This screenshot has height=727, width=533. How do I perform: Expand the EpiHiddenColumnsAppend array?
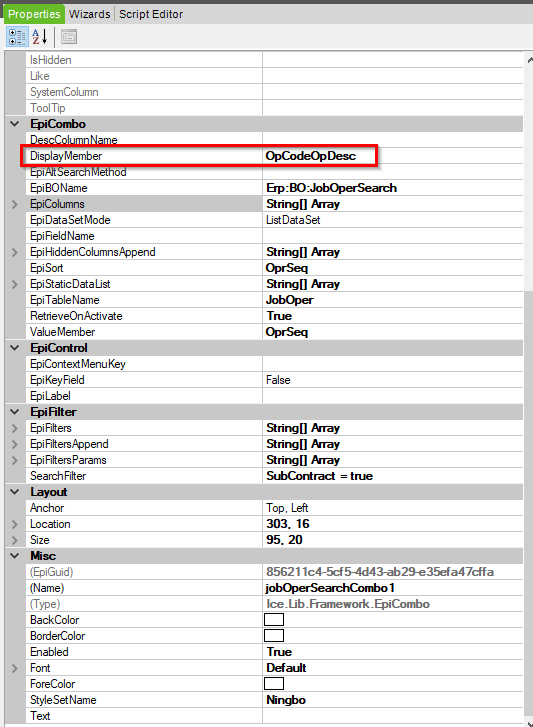tap(15, 252)
